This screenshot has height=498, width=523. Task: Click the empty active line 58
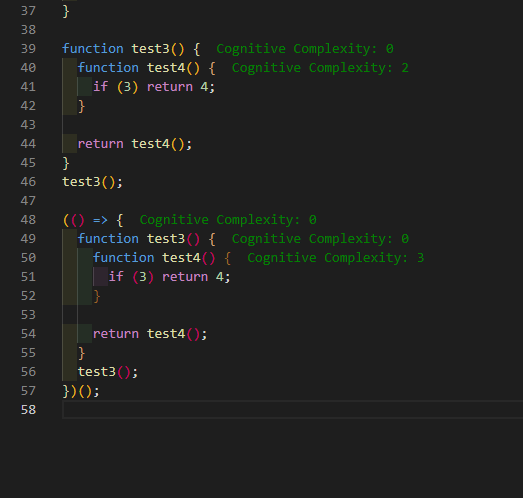click(x=293, y=410)
